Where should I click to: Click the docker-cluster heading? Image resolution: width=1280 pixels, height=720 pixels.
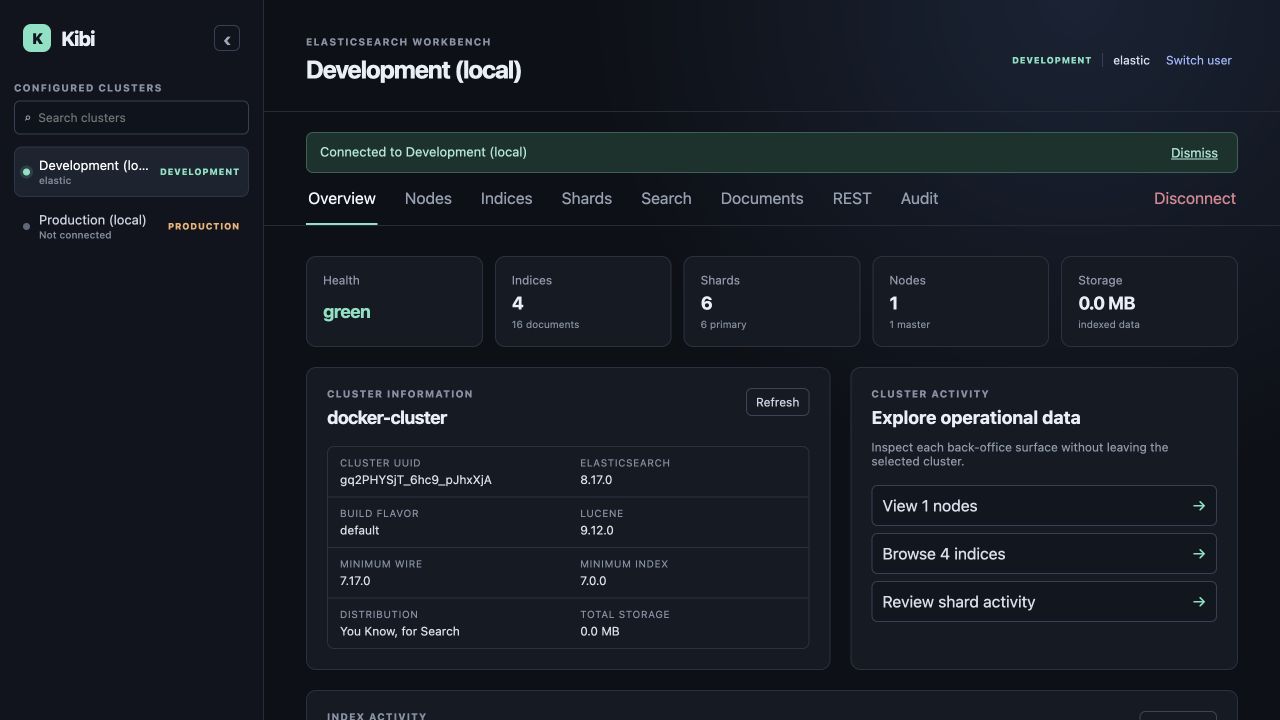[387, 418]
